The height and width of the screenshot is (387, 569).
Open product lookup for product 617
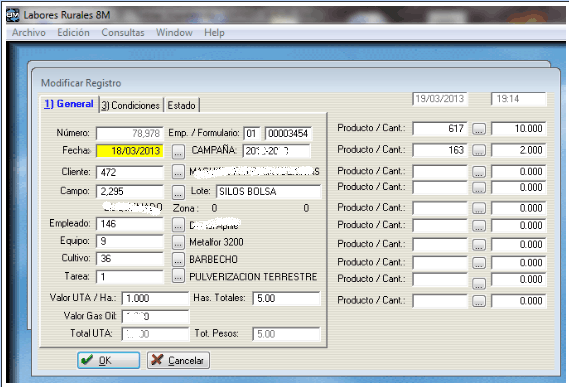click(479, 129)
